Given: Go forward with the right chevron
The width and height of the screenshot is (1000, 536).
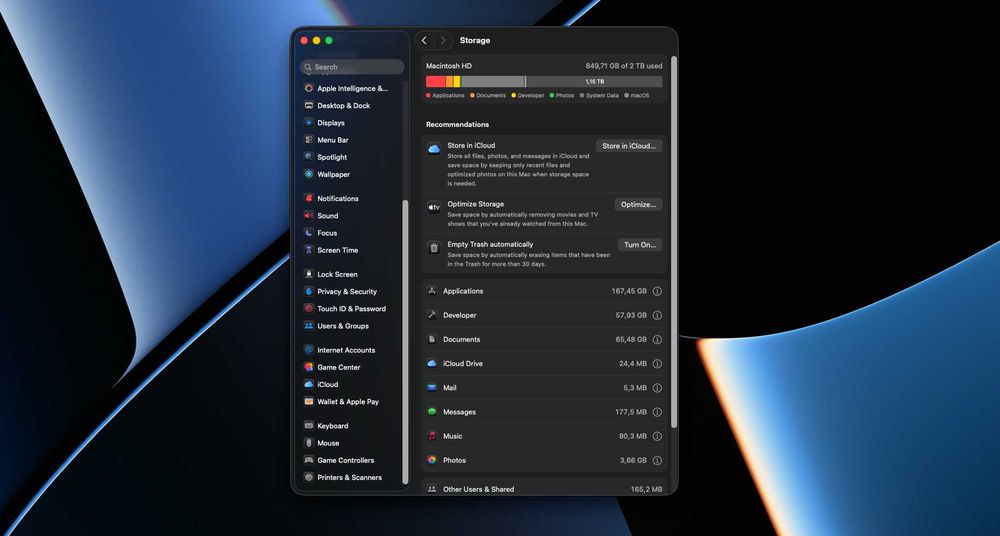Looking at the screenshot, I should click(443, 41).
